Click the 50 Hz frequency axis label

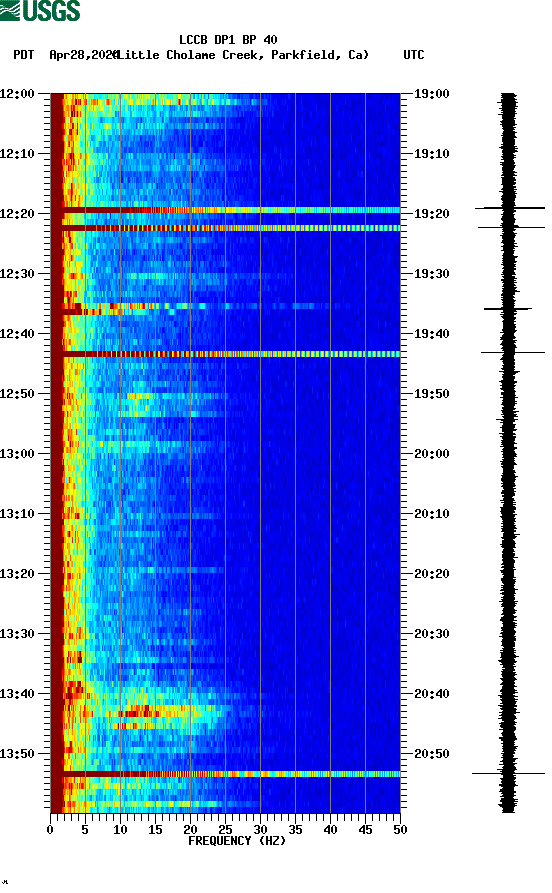(x=400, y=830)
